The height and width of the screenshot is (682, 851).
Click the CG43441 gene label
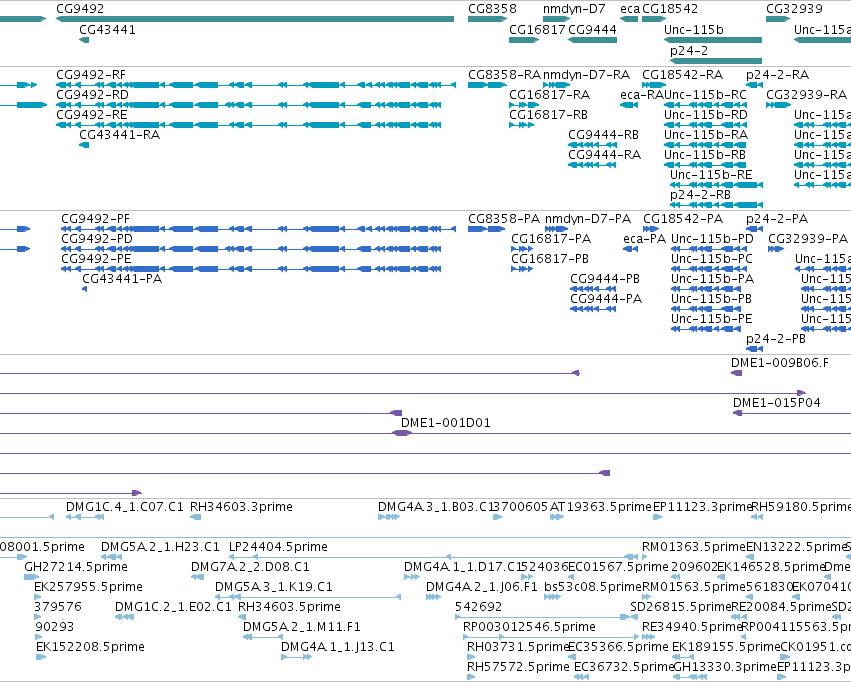coord(107,29)
